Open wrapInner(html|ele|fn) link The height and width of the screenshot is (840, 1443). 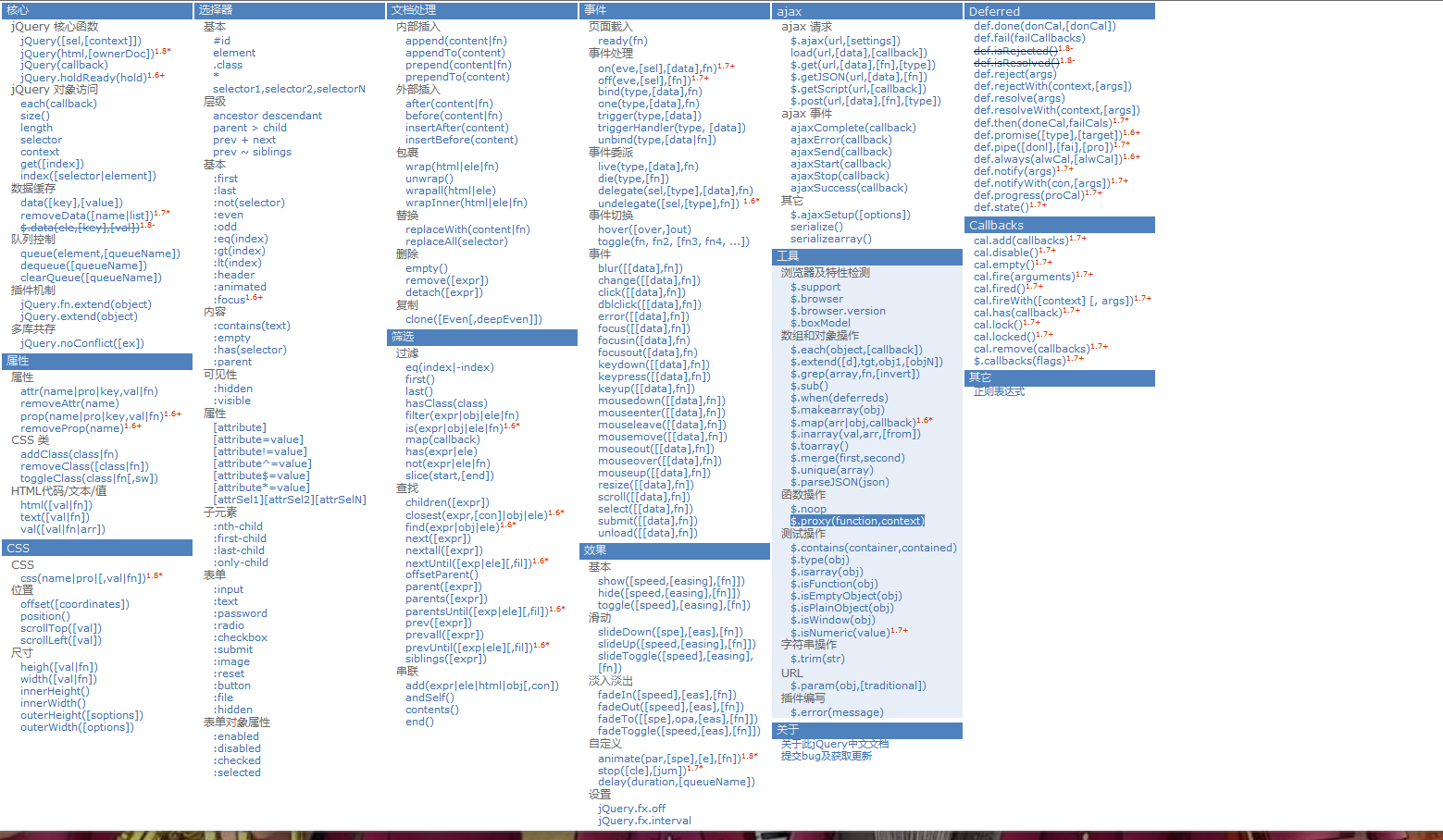tap(466, 203)
